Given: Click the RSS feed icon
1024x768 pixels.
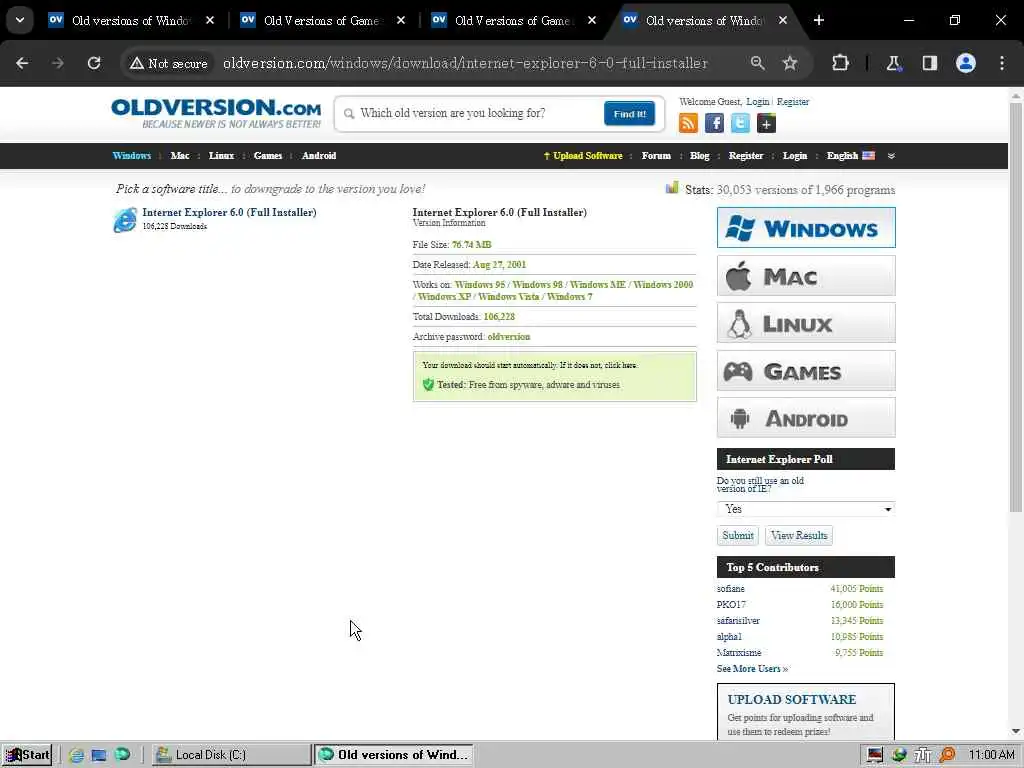Looking at the screenshot, I should point(688,123).
